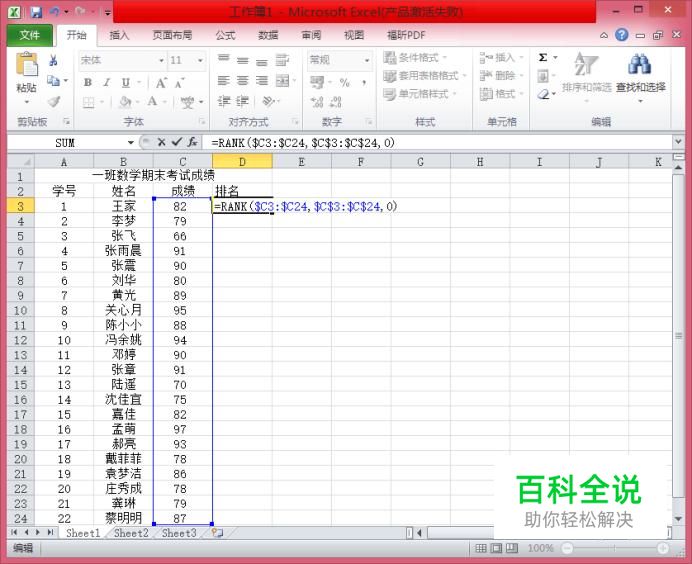Confirm formula with checkmark icon
This screenshot has height=564, width=692.
tap(177, 142)
